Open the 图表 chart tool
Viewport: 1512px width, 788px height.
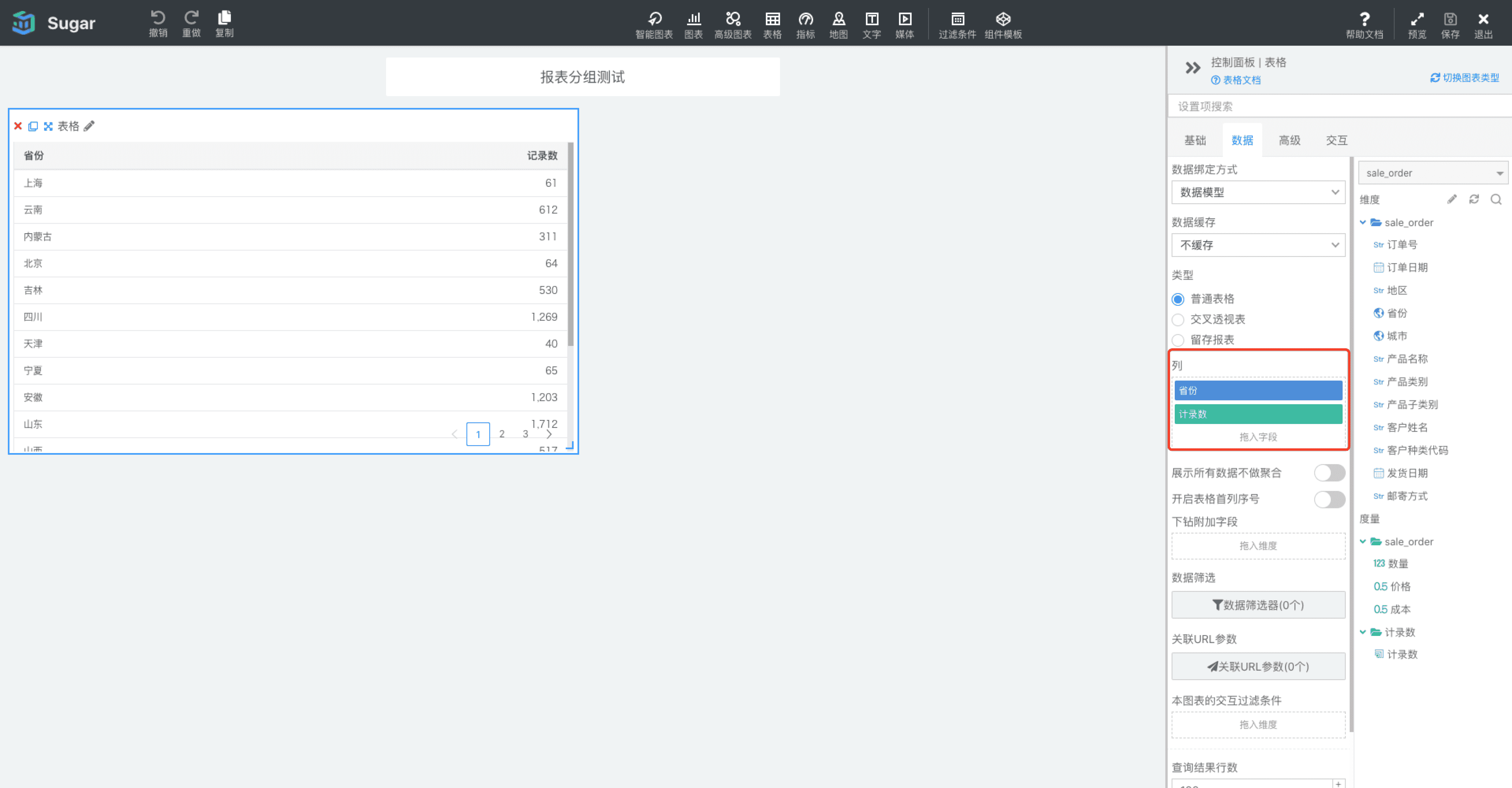[693, 25]
